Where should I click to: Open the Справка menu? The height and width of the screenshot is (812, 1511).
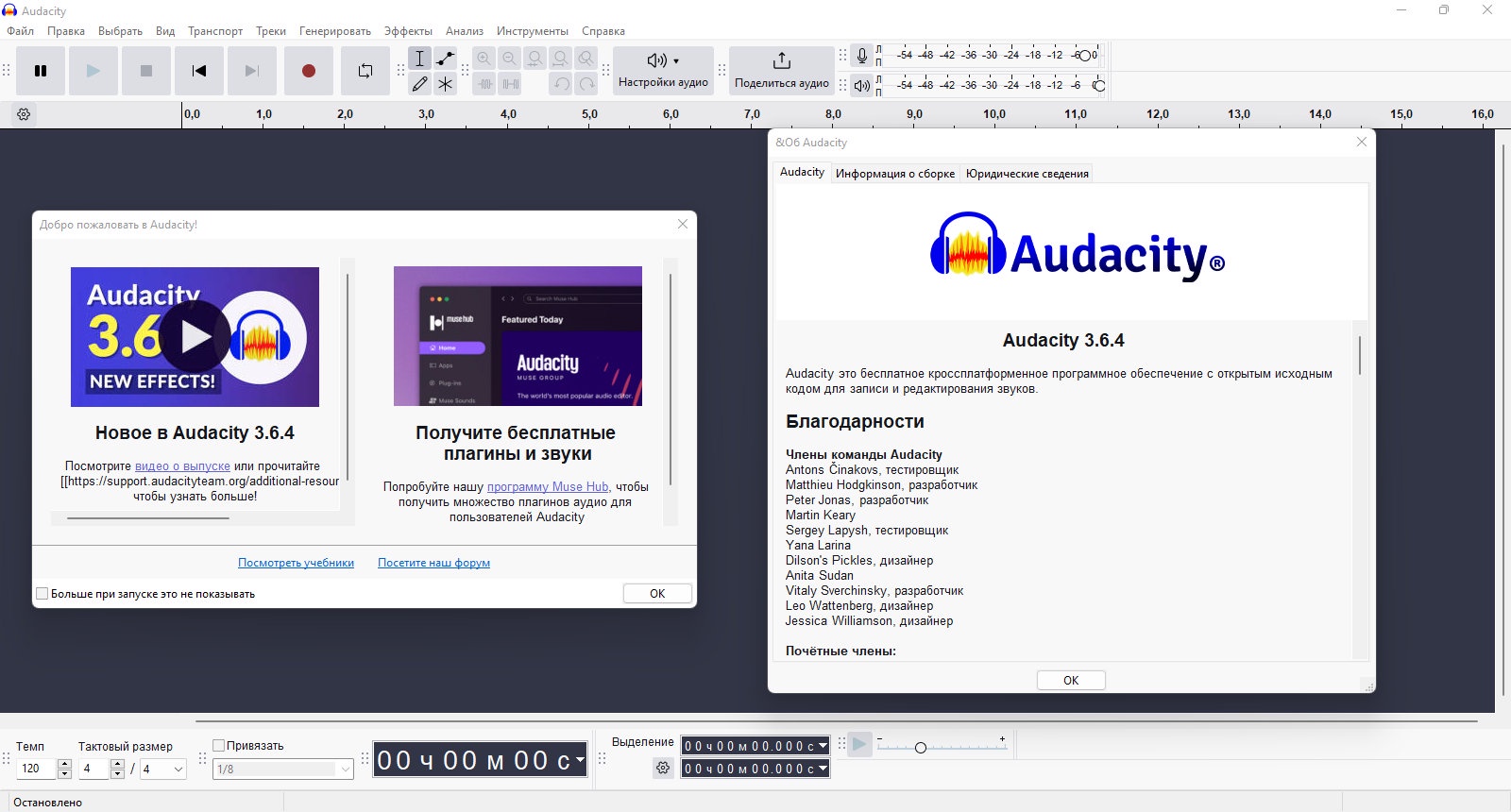tap(603, 31)
